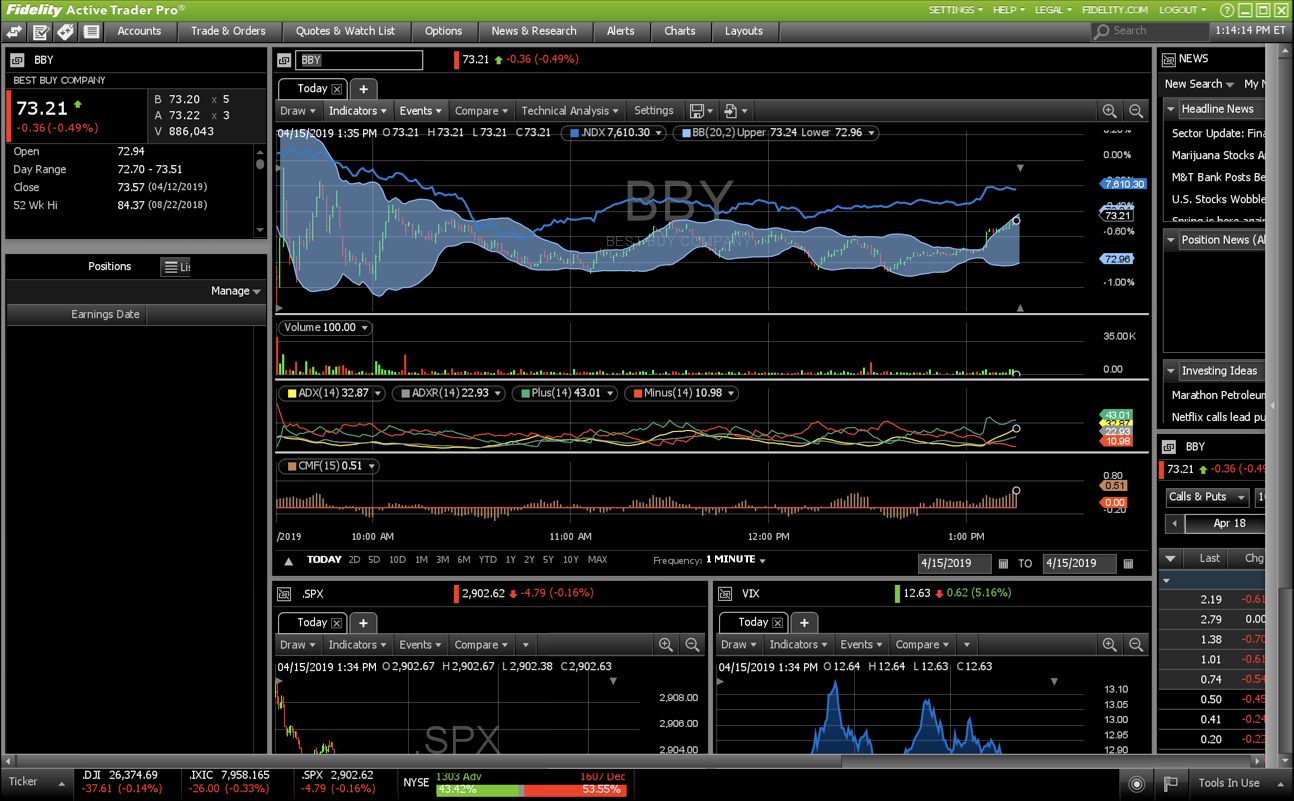Open calendar icon for chart end date

click(1128, 564)
